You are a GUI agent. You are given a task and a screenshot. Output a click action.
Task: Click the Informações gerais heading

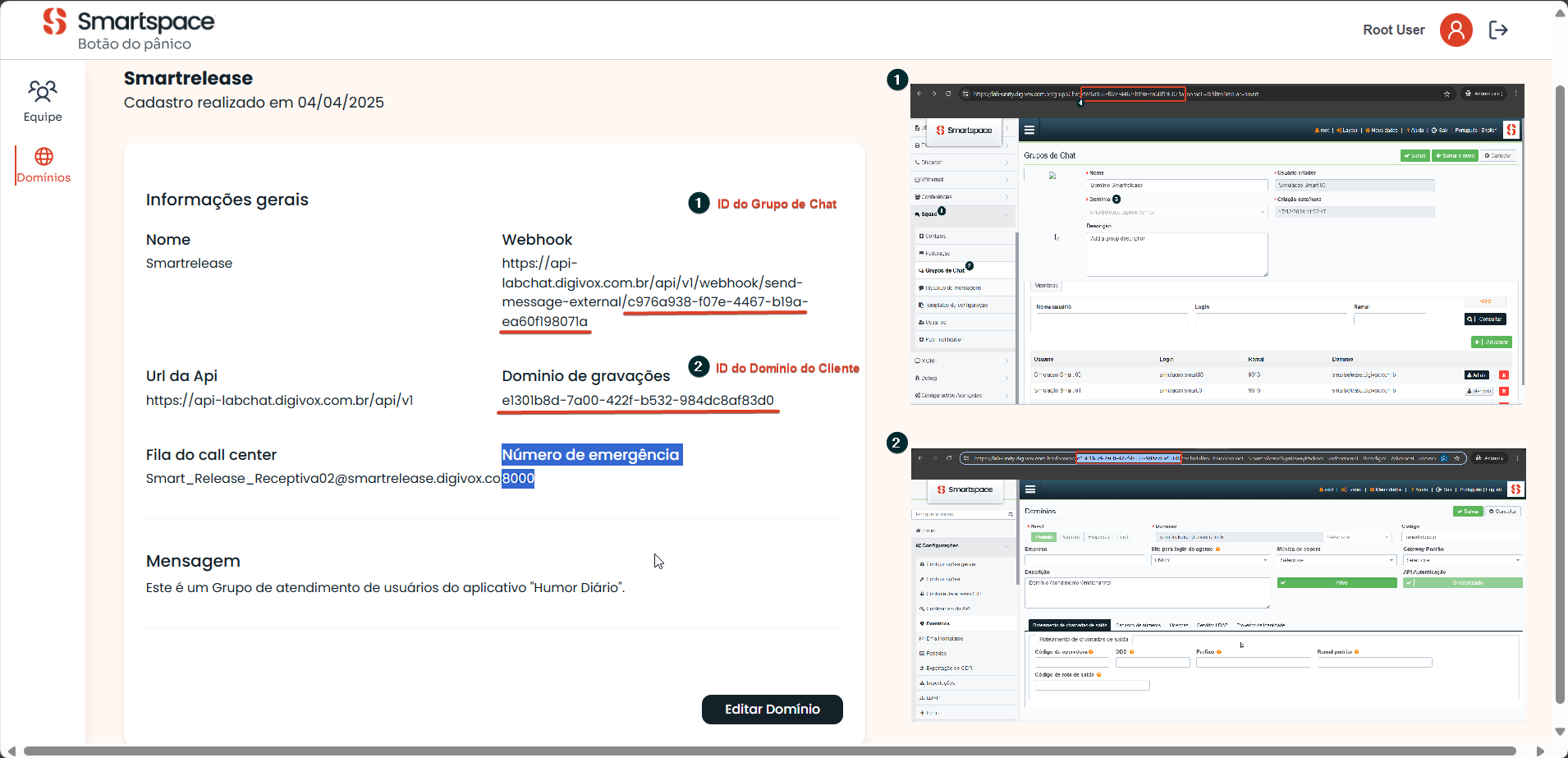point(227,200)
